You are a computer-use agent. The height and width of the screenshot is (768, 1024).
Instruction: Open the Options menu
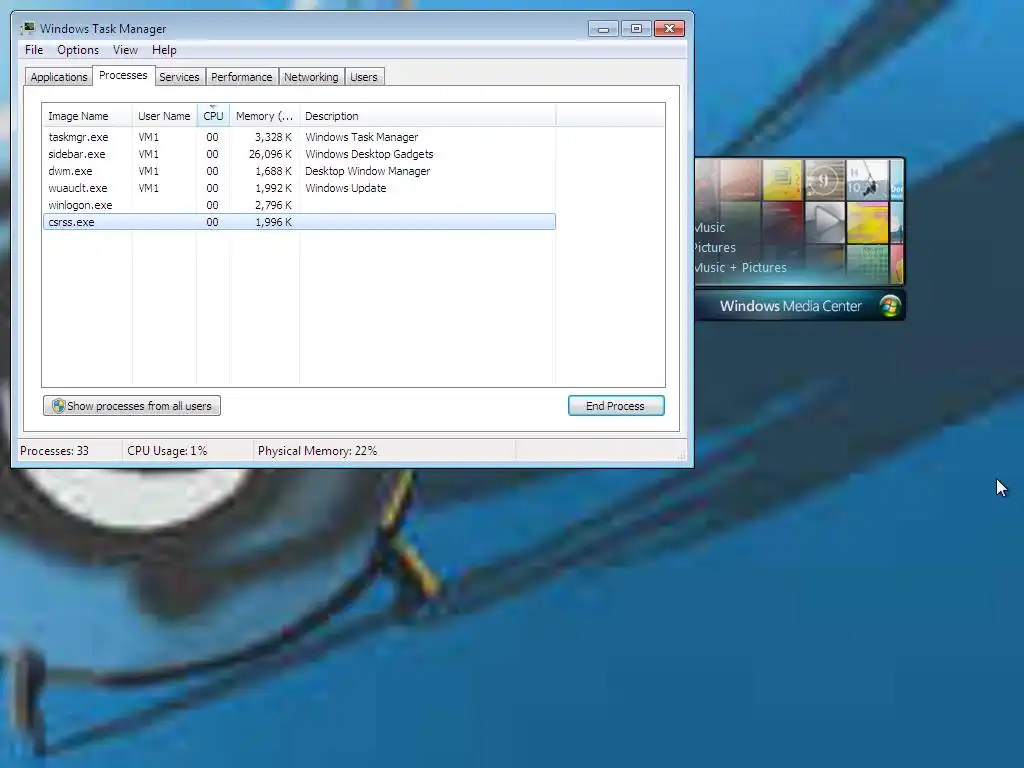[x=78, y=50]
